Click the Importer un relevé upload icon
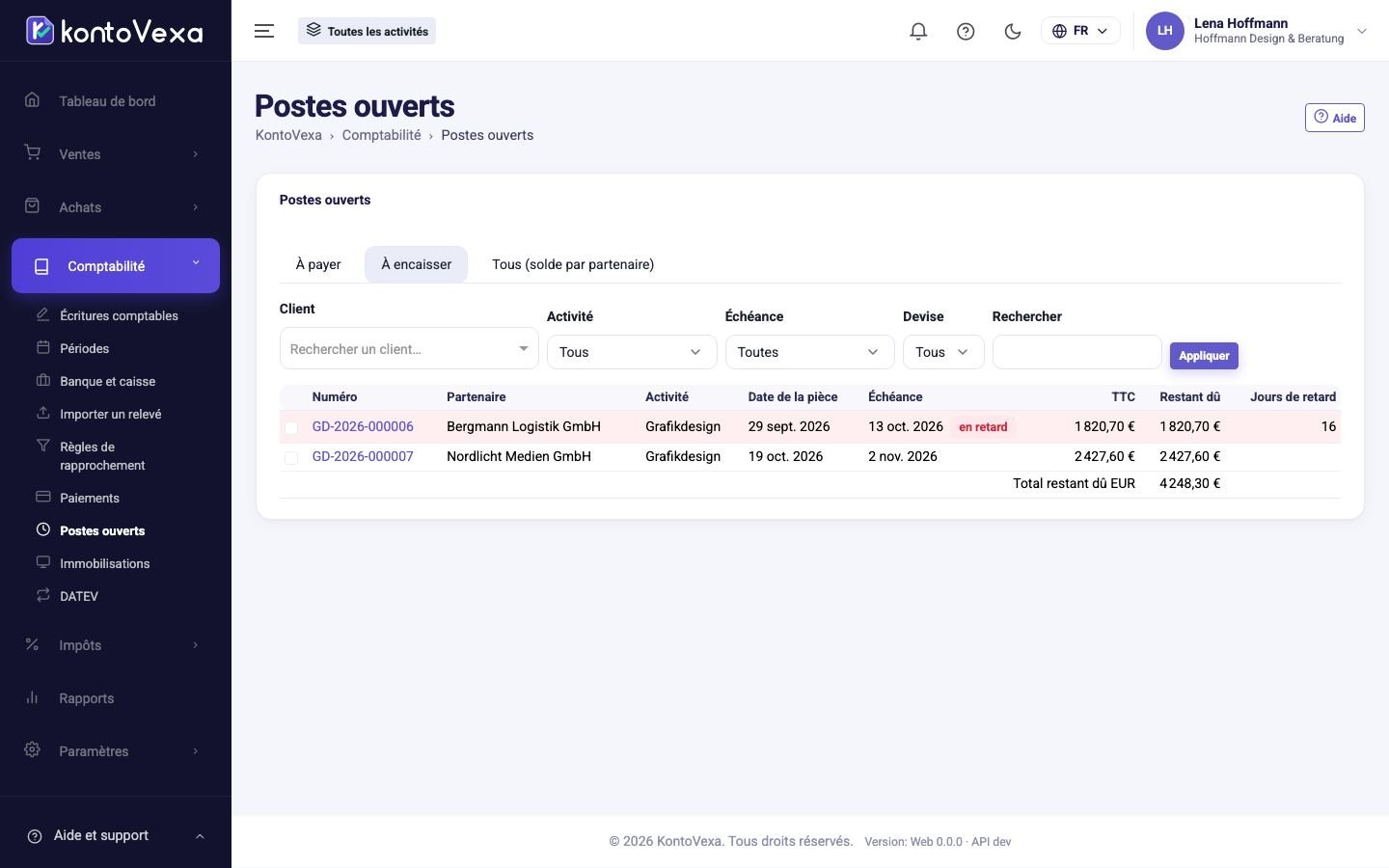This screenshot has width=1389, height=868. (42, 413)
